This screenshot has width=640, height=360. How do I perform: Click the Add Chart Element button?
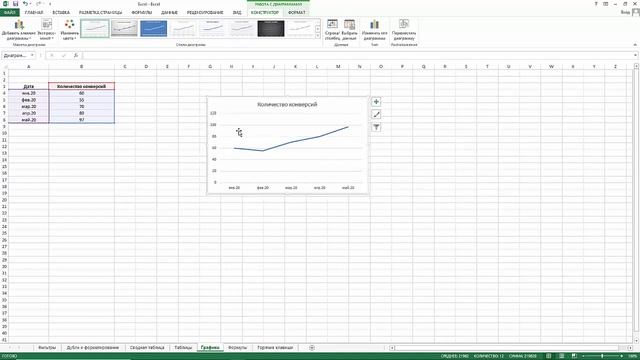[19, 29]
